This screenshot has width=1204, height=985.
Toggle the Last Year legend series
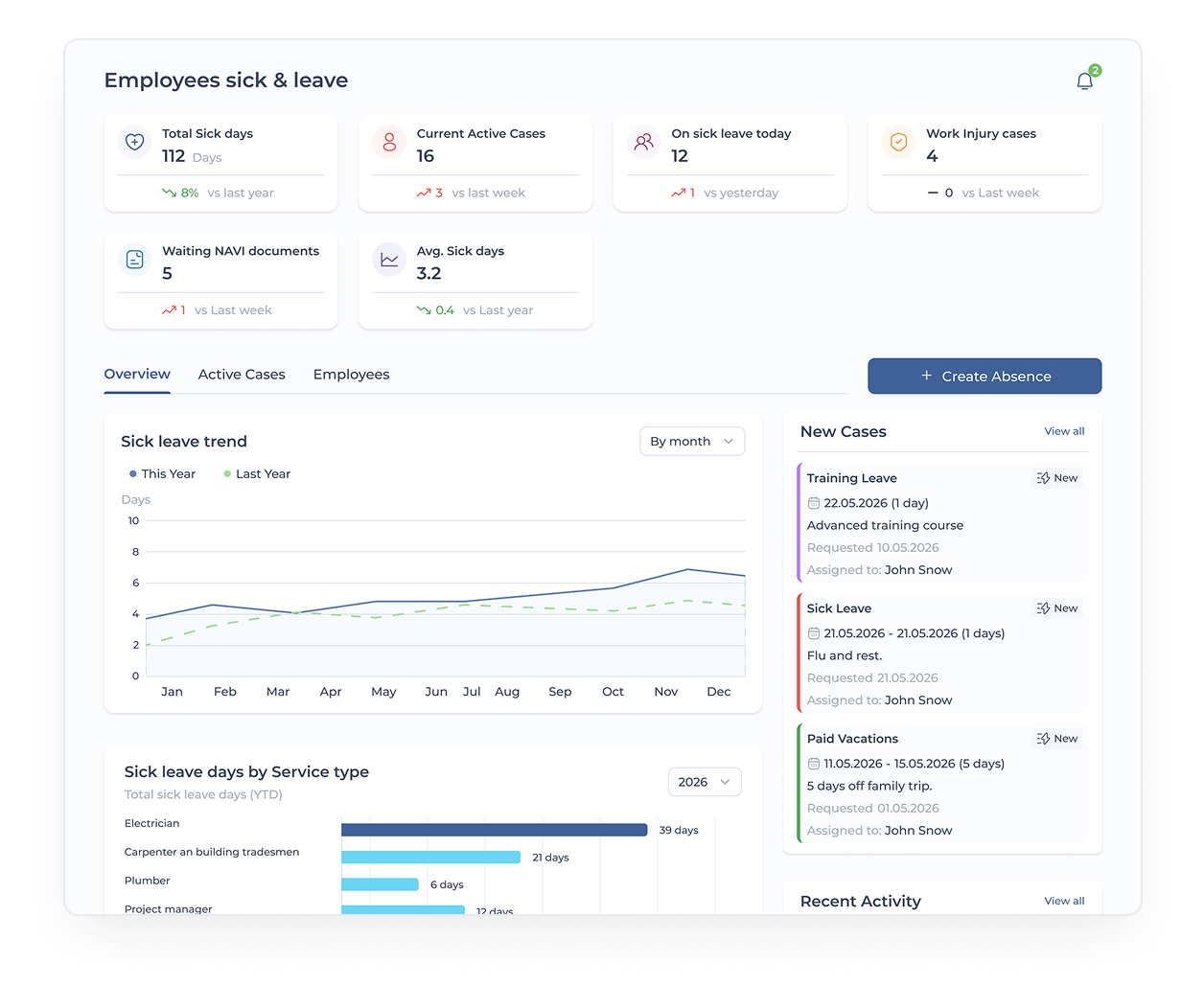[x=257, y=474]
